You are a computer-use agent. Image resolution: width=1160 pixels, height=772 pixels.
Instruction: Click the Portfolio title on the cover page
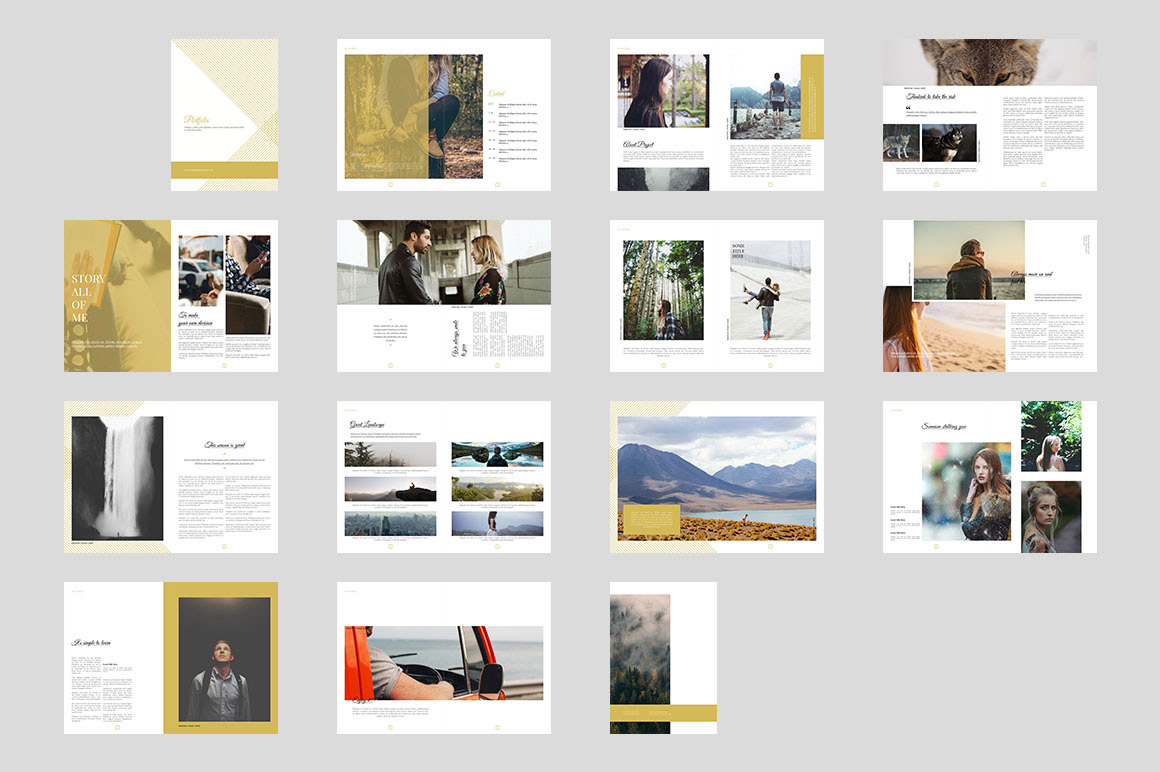pos(196,118)
